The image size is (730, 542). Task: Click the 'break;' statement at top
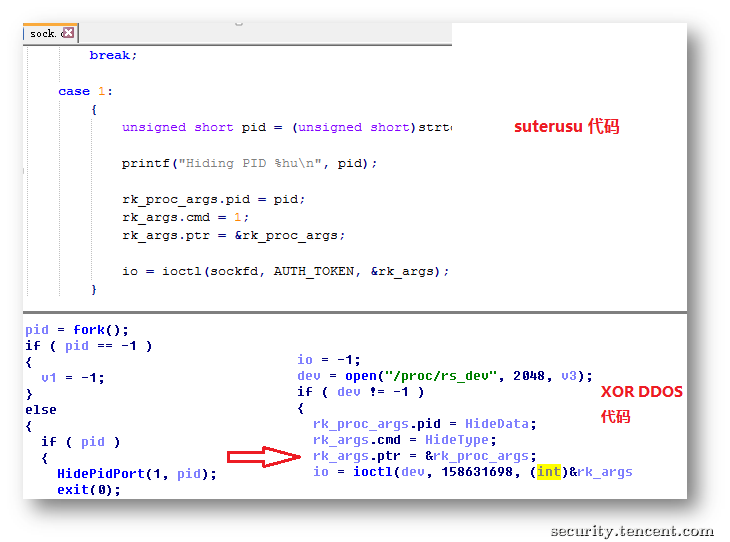click(x=113, y=55)
